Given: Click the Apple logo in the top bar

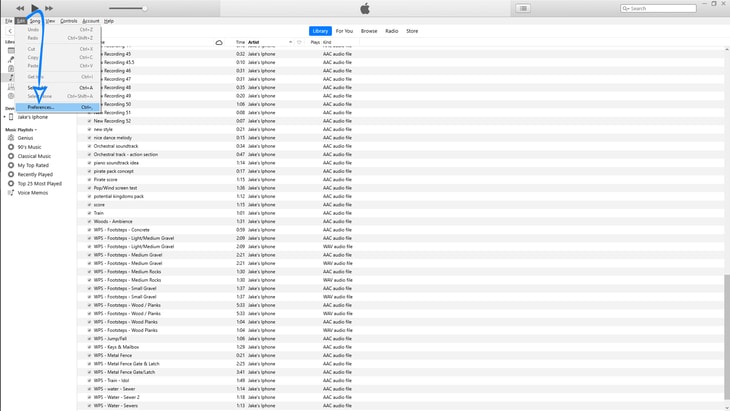Looking at the screenshot, I should [x=365, y=8].
